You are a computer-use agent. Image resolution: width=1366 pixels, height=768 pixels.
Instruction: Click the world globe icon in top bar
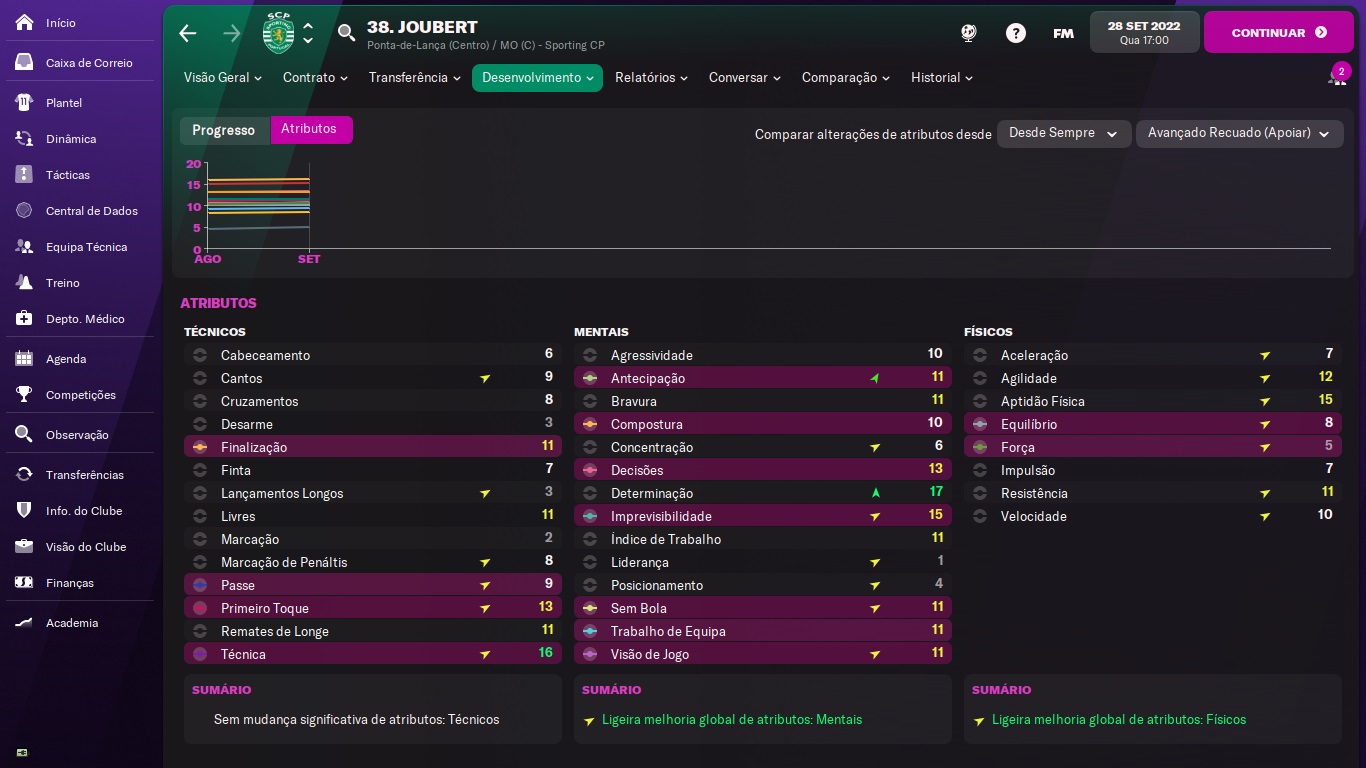tap(968, 33)
